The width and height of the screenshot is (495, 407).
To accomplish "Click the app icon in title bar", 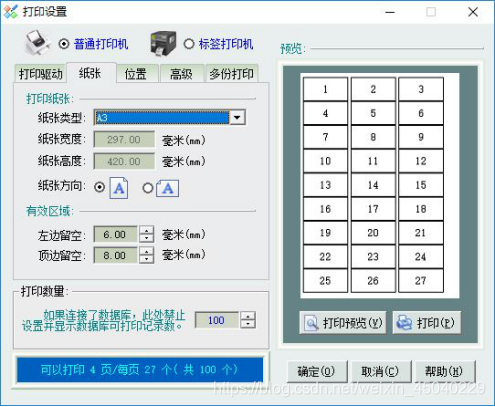I will pyautogui.click(x=11, y=12).
